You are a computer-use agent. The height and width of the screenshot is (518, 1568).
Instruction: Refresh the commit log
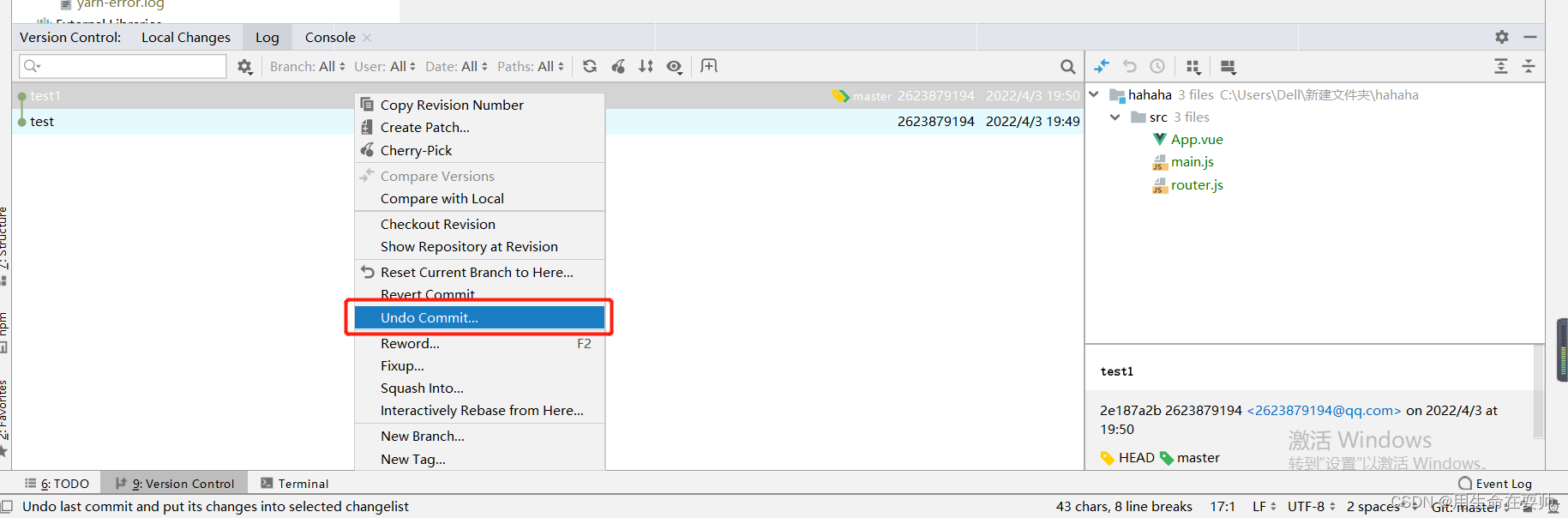tap(590, 66)
